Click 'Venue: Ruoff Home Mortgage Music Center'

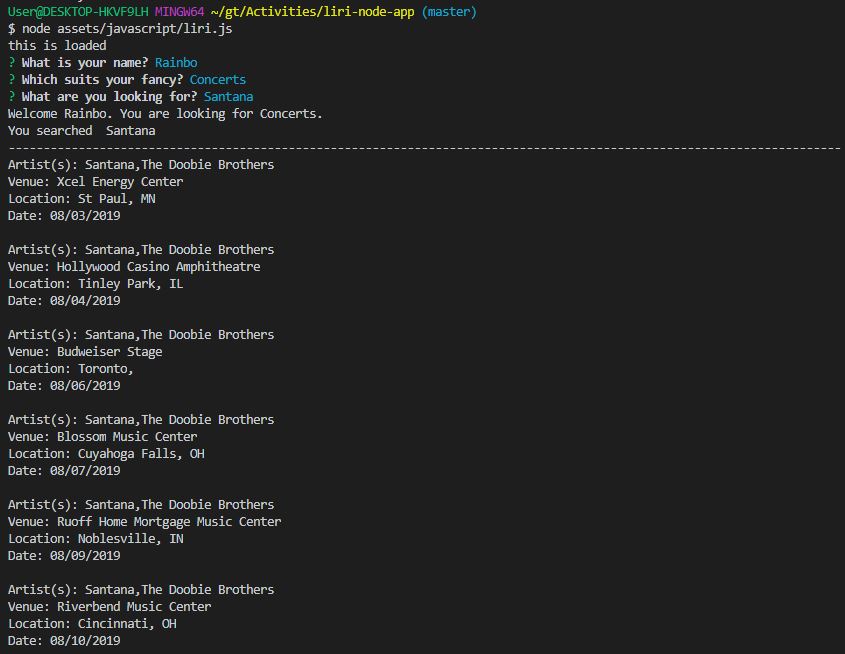pos(144,522)
